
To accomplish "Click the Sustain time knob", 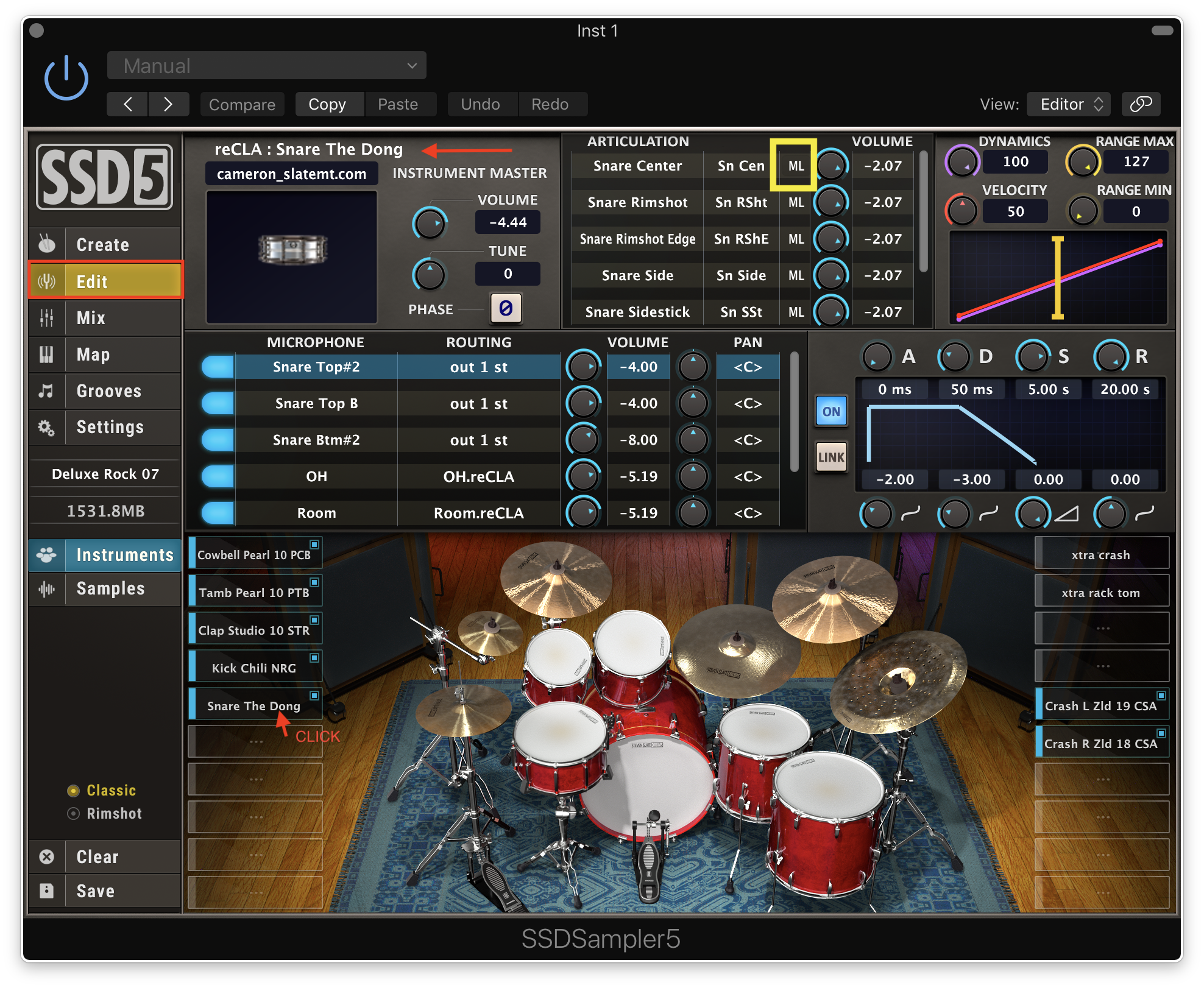I will point(1032,356).
